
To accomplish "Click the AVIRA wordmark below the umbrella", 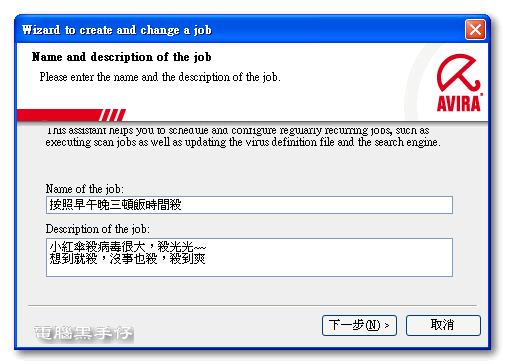I will [x=459, y=103].
